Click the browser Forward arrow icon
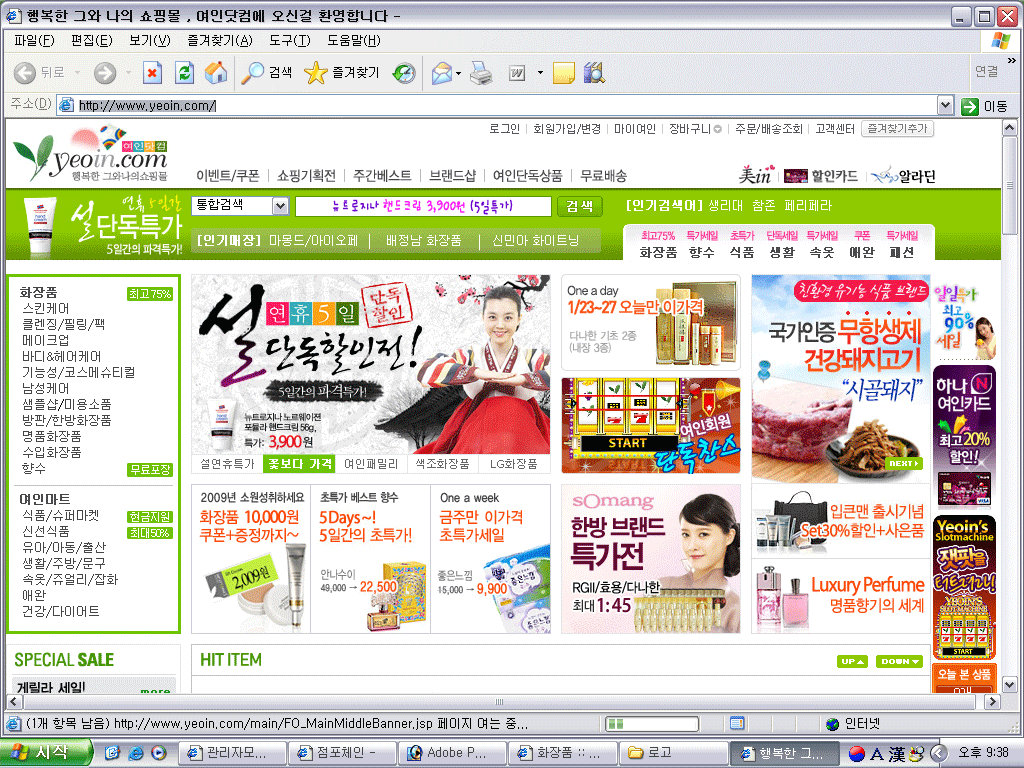 coord(104,72)
